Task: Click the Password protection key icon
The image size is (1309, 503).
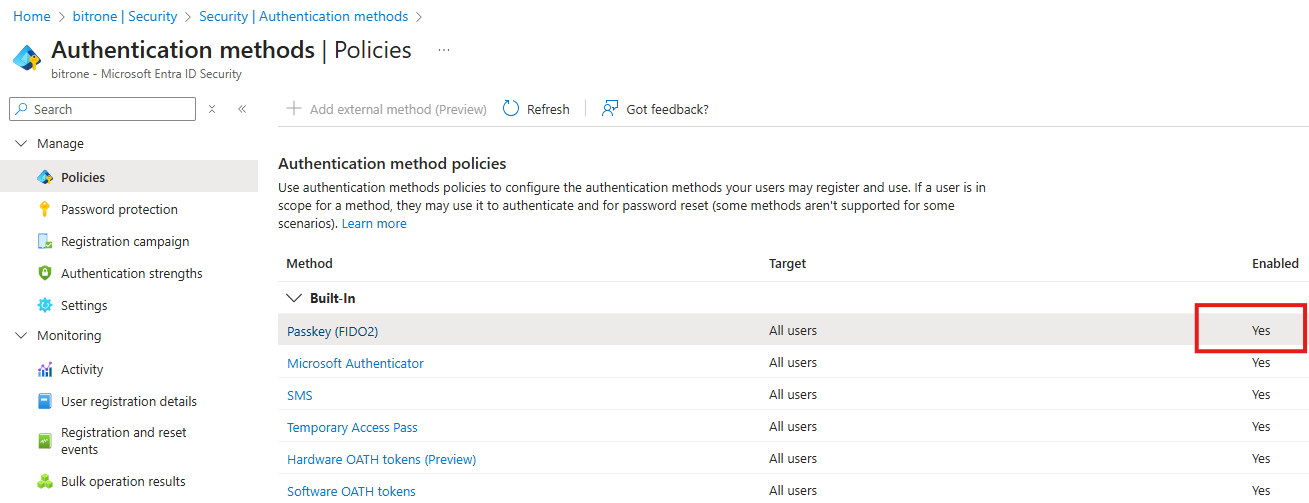Action: click(44, 209)
